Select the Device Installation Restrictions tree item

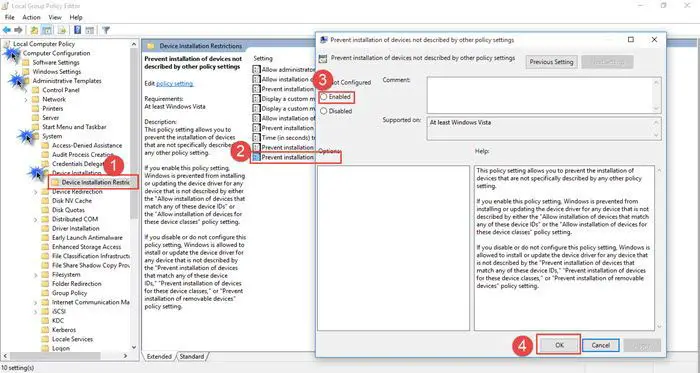point(95,182)
